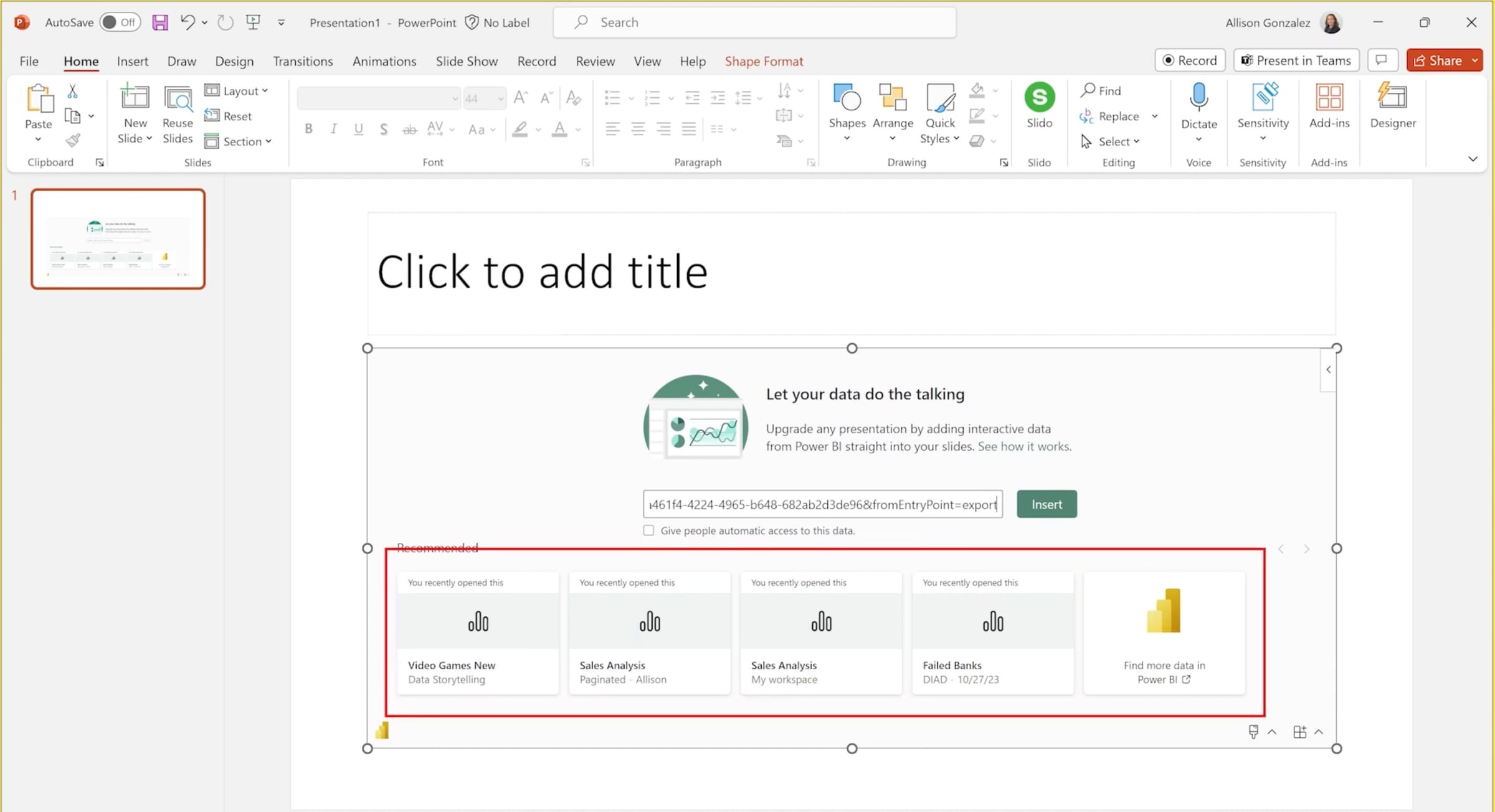Click the Insert button for Power BI data
The width and height of the screenshot is (1495, 812).
[x=1046, y=504]
